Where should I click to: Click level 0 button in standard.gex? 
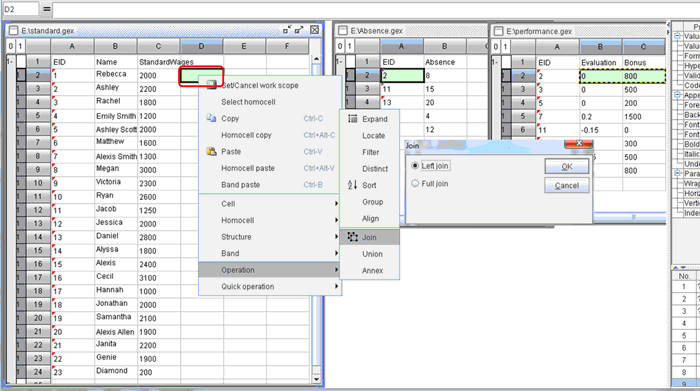click(x=11, y=46)
